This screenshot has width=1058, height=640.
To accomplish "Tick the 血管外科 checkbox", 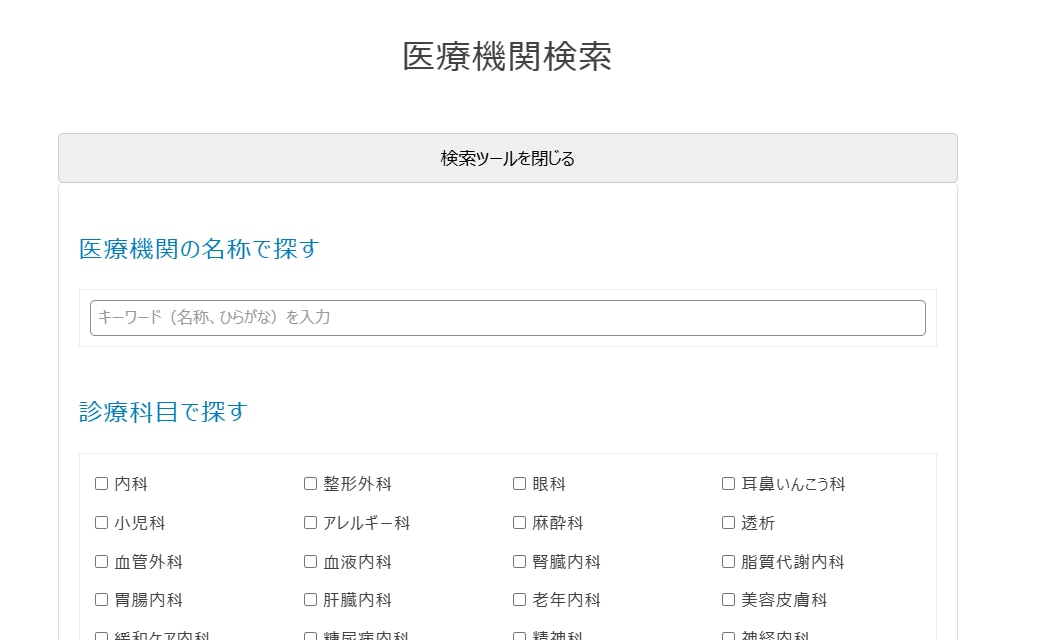I will 101,562.
